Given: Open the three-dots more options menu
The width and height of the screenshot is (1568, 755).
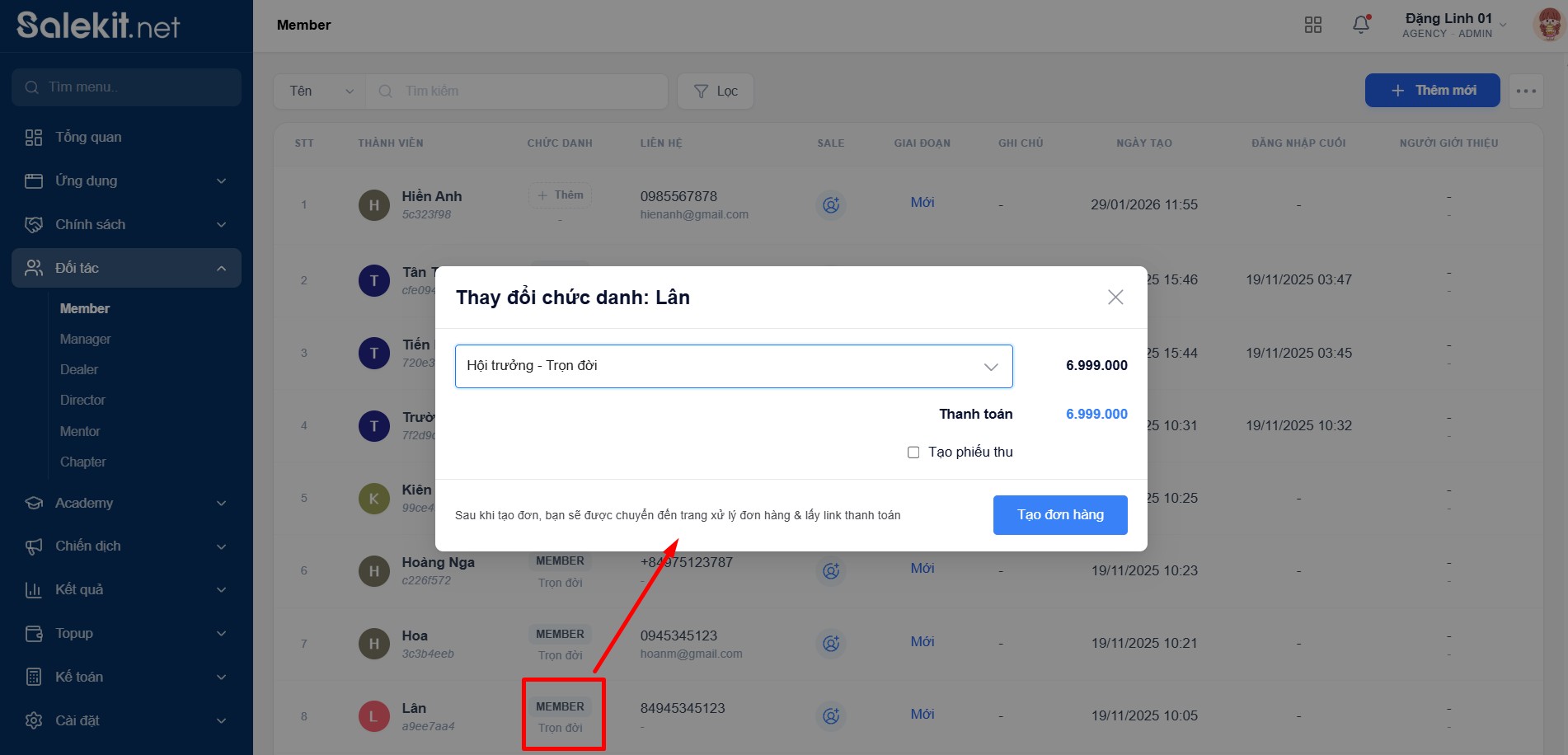Looking at the screenshot, I should [1526, 91].
